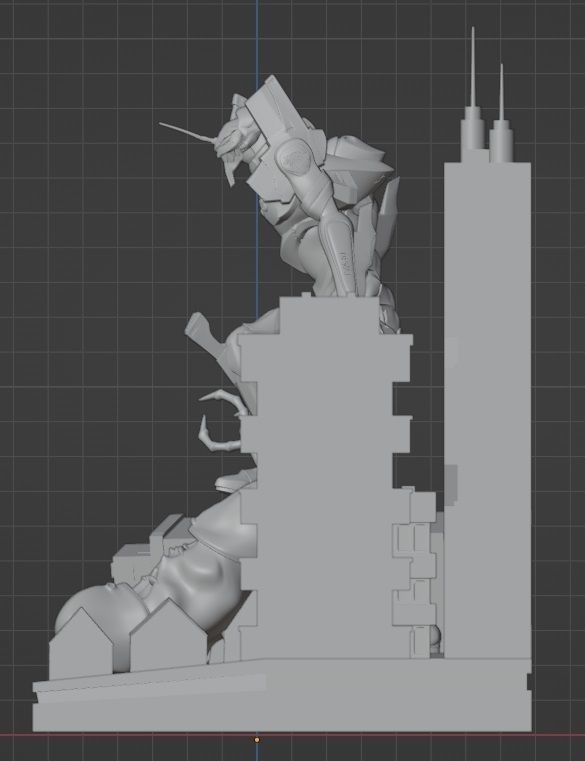The image size is (585, 761).
Task: Select the central apartment building with balconies
Action: [325, 478]
